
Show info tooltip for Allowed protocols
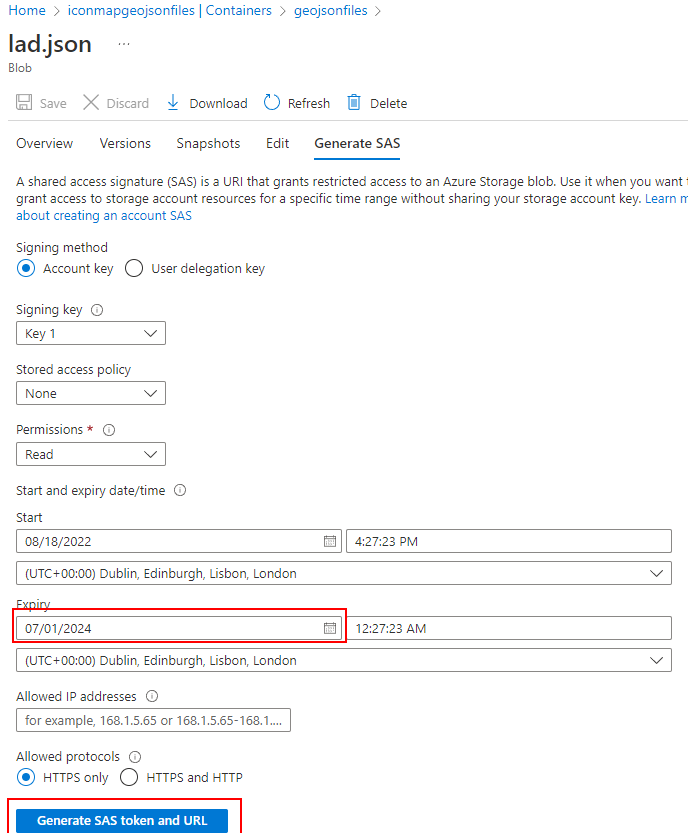tap(135, 756)
